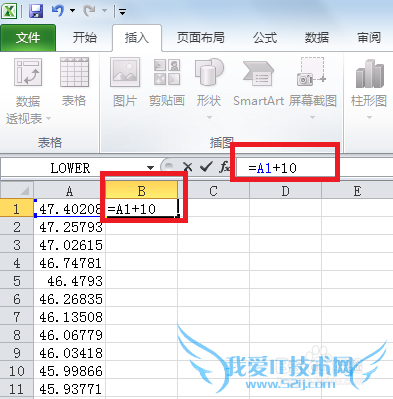Click cell B1 being edited with =A1+10

pos(142,209)
